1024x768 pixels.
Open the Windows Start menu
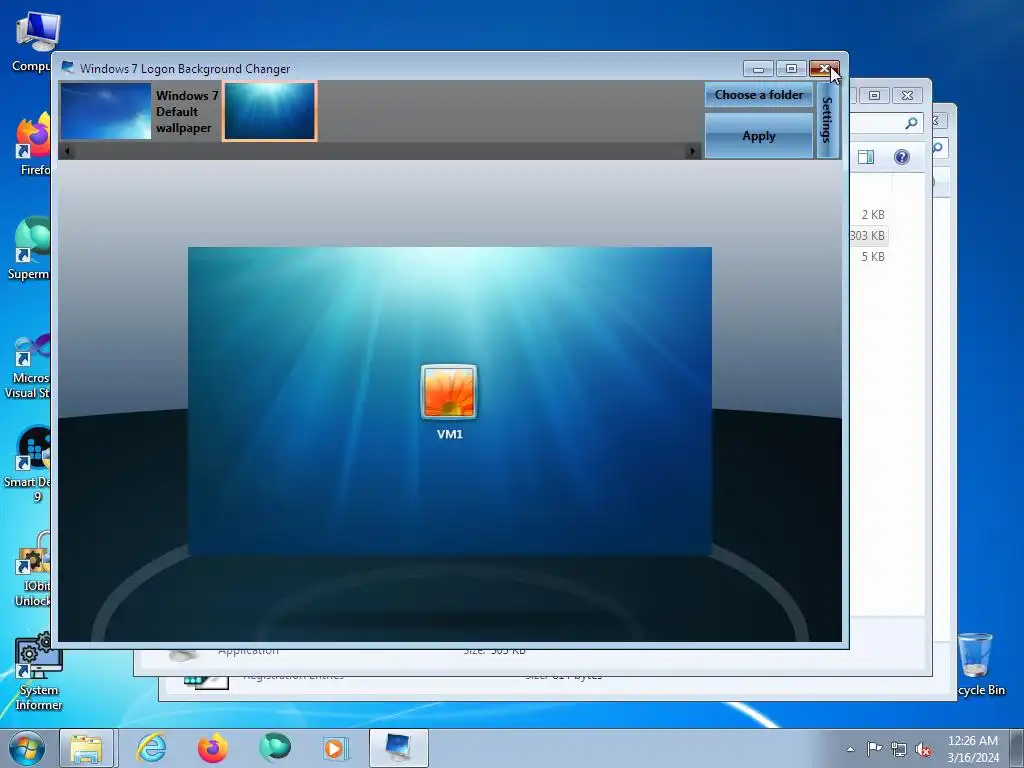27,748
